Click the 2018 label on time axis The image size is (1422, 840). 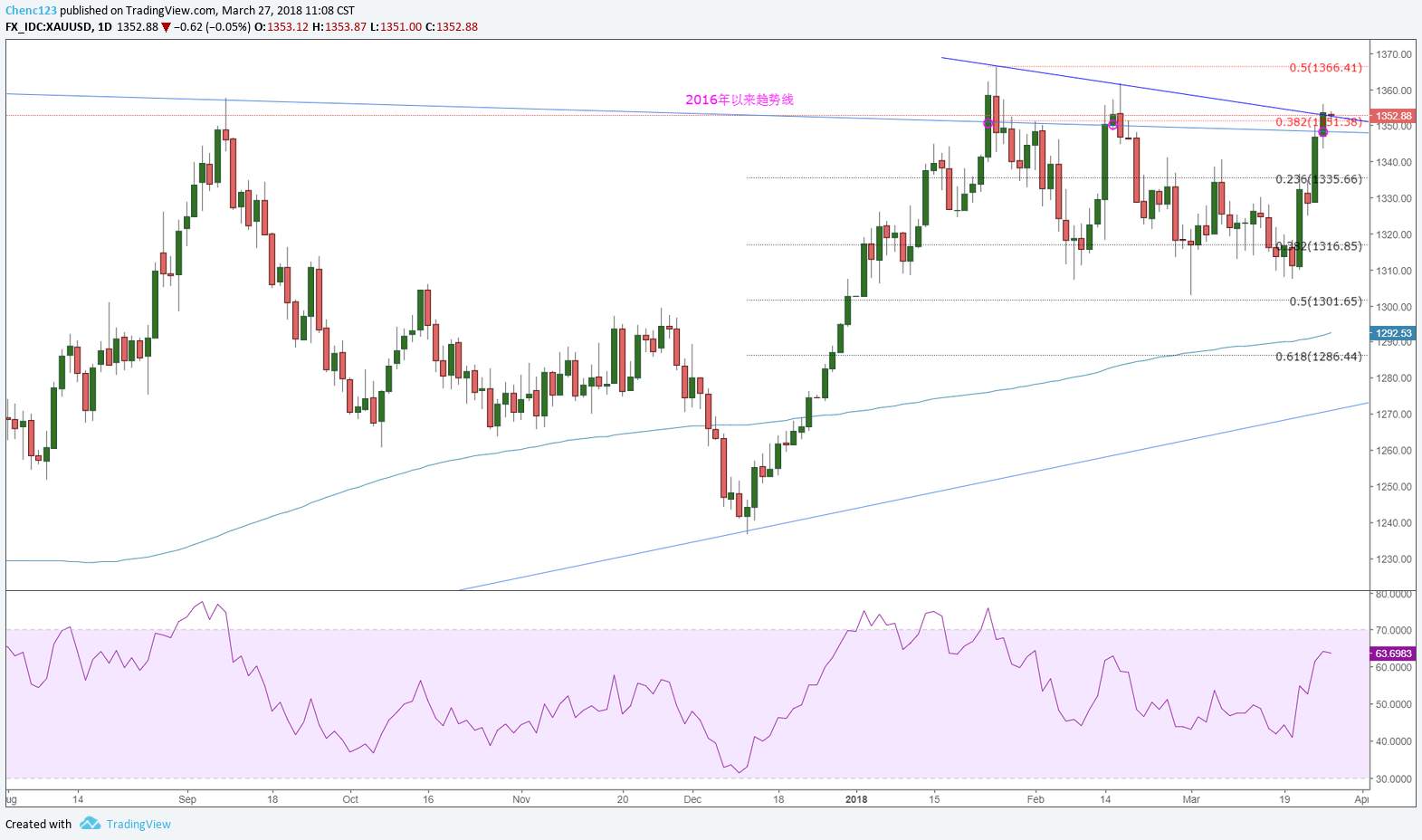coord(856,799)
